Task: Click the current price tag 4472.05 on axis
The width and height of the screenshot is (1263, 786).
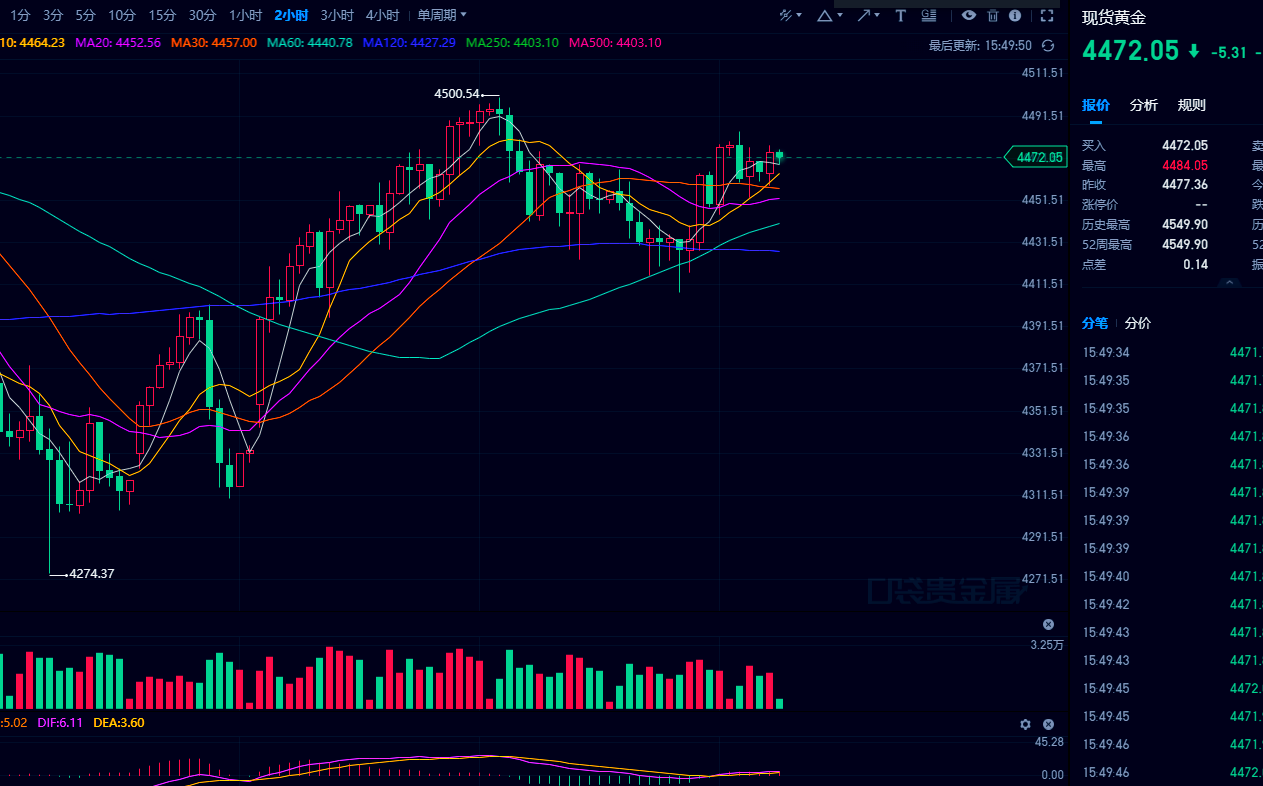Action: [x=1036, y=157]
